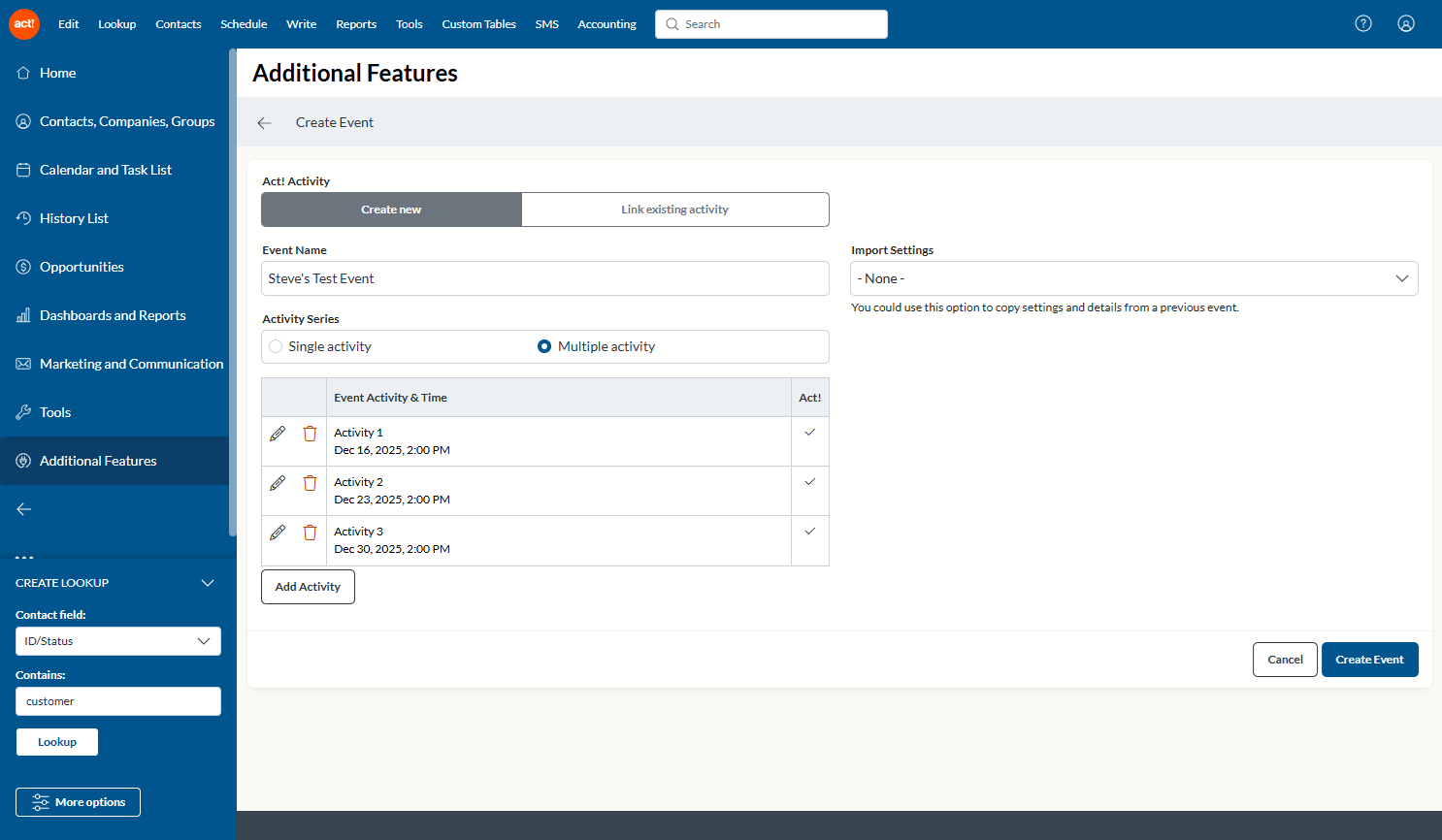Select the Create new activity option

tap(391, 210)
